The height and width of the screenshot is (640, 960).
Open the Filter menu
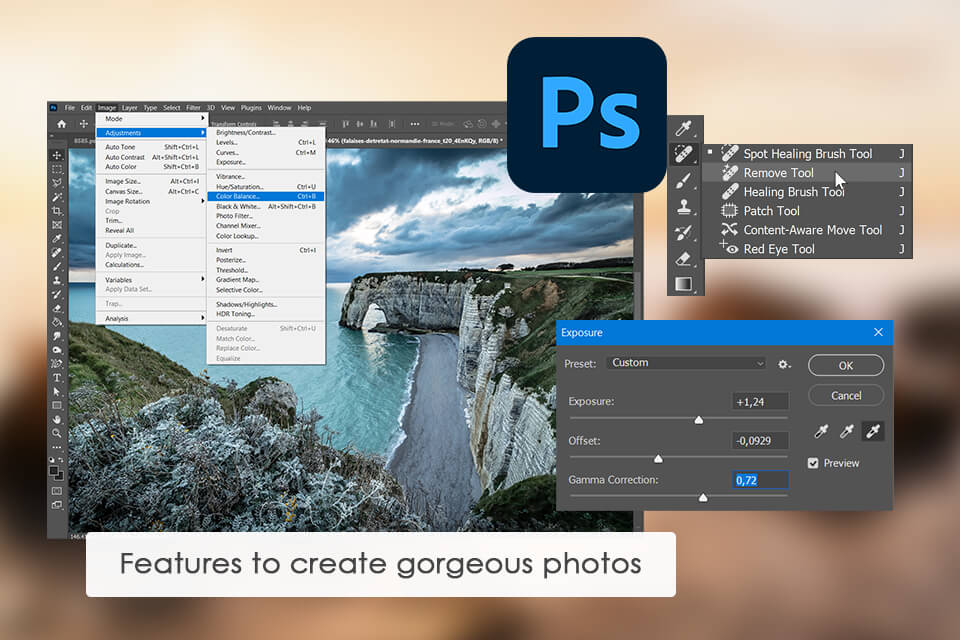point(193,108)
